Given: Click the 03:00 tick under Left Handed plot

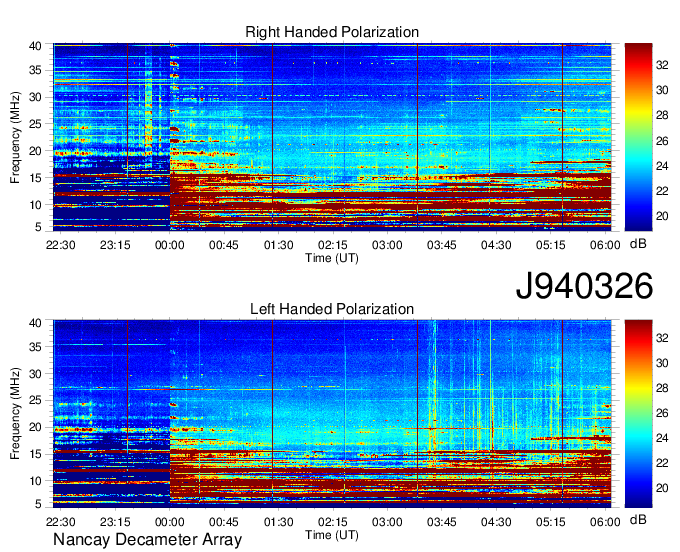Looking at the screenshot, I should (387, 523).
